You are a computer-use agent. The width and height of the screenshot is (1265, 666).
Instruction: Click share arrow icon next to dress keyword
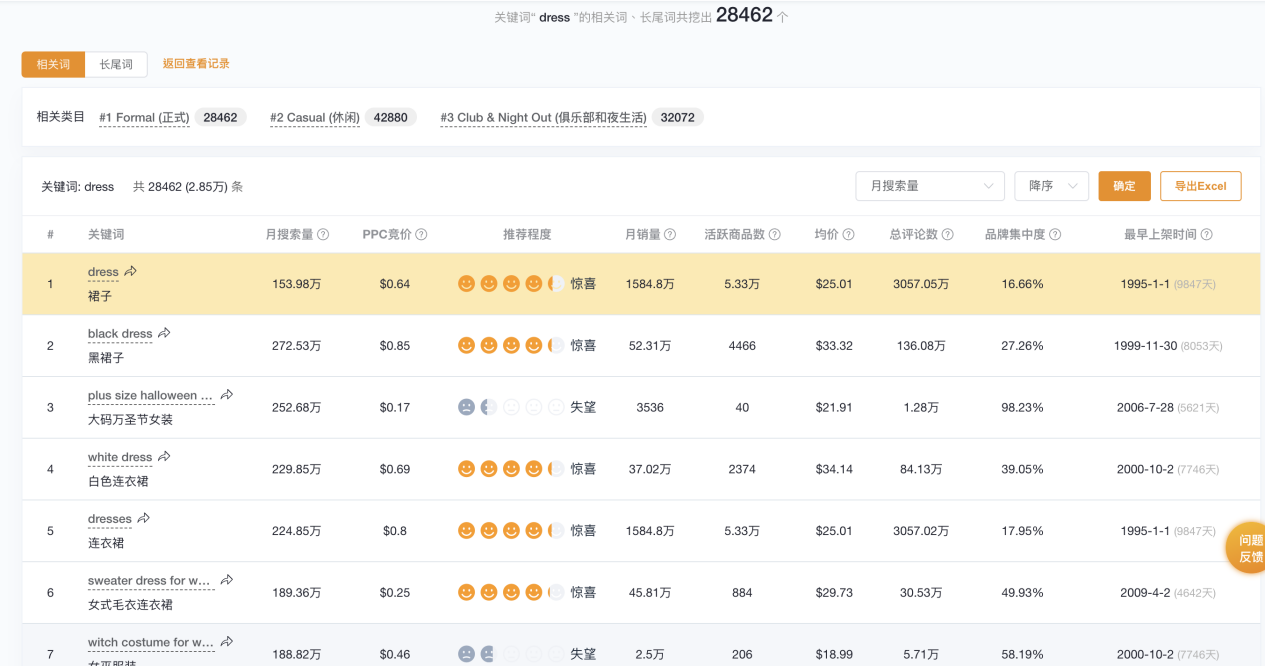131,272
